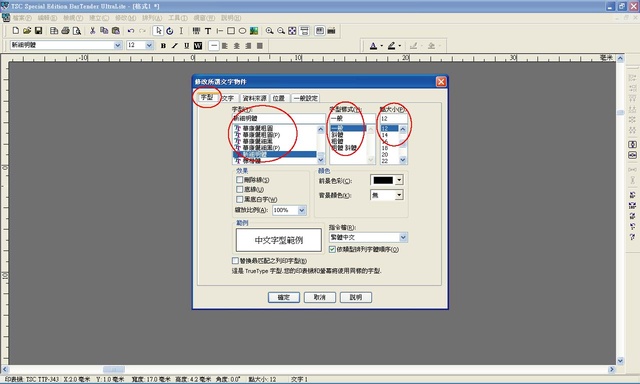This screenshot has height=384, width=640.
Task: Toggle Italic in formatting toolbar
Action: click(175, 45)
